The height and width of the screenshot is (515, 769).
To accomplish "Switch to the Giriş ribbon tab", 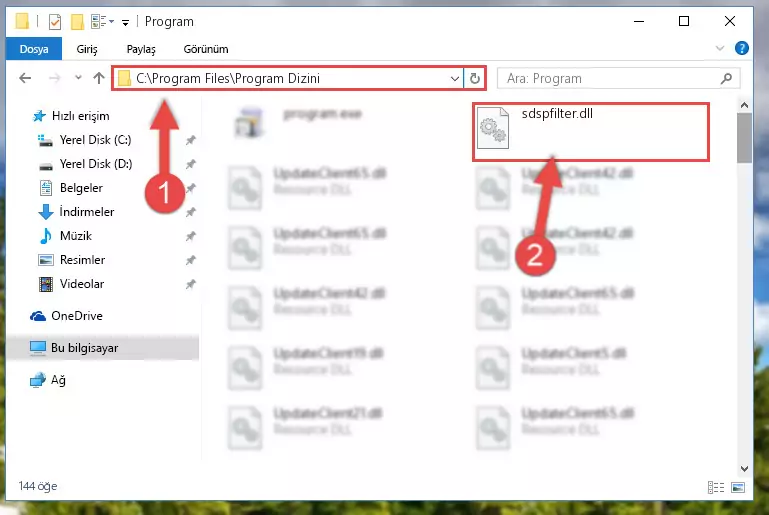I will tap(87, 49).
